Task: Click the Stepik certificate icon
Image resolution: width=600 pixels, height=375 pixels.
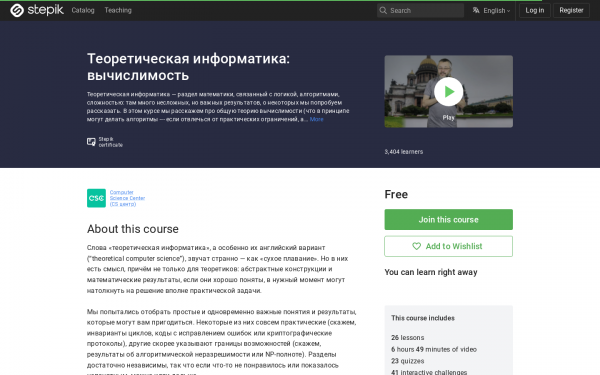Action: point(91,142)
